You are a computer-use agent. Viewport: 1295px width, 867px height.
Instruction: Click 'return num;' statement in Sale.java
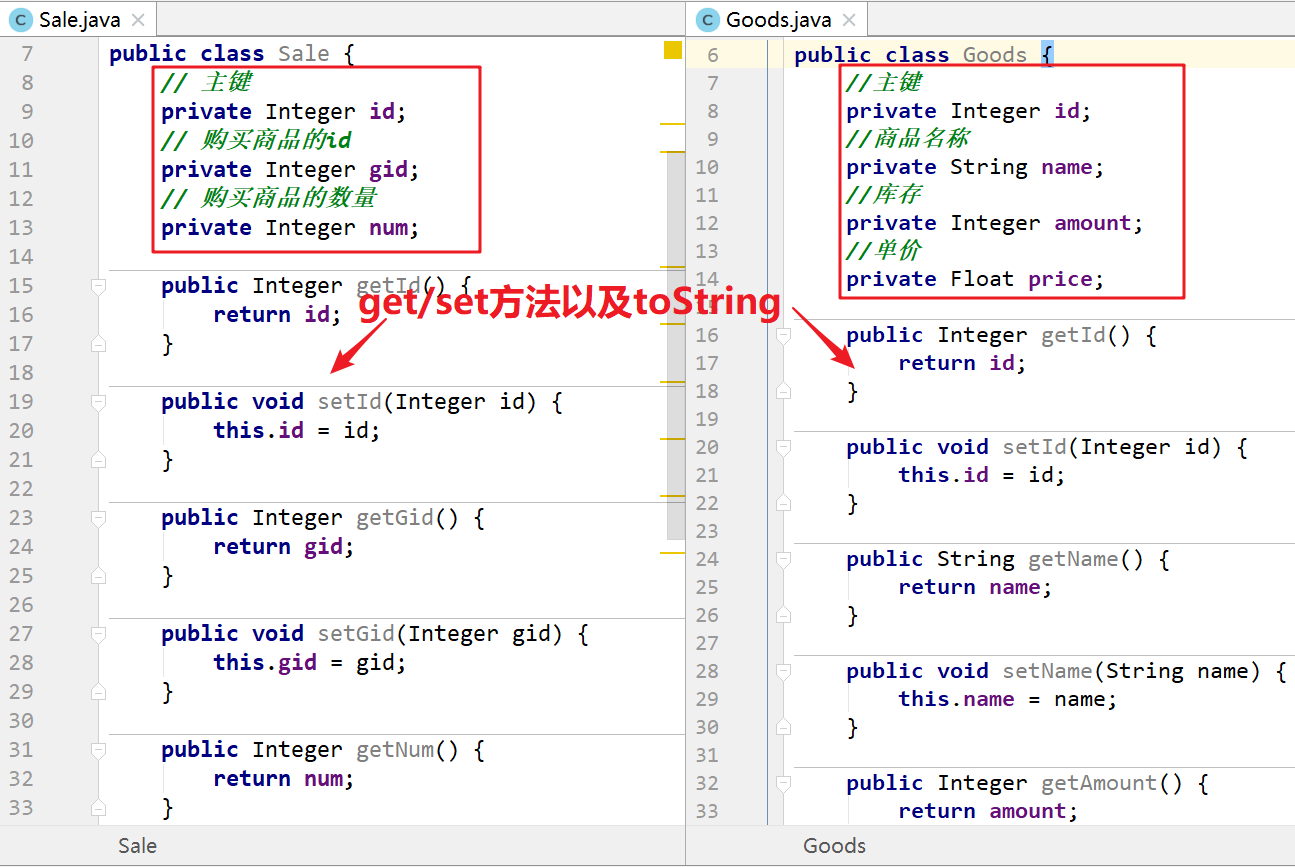pos(284,779)
